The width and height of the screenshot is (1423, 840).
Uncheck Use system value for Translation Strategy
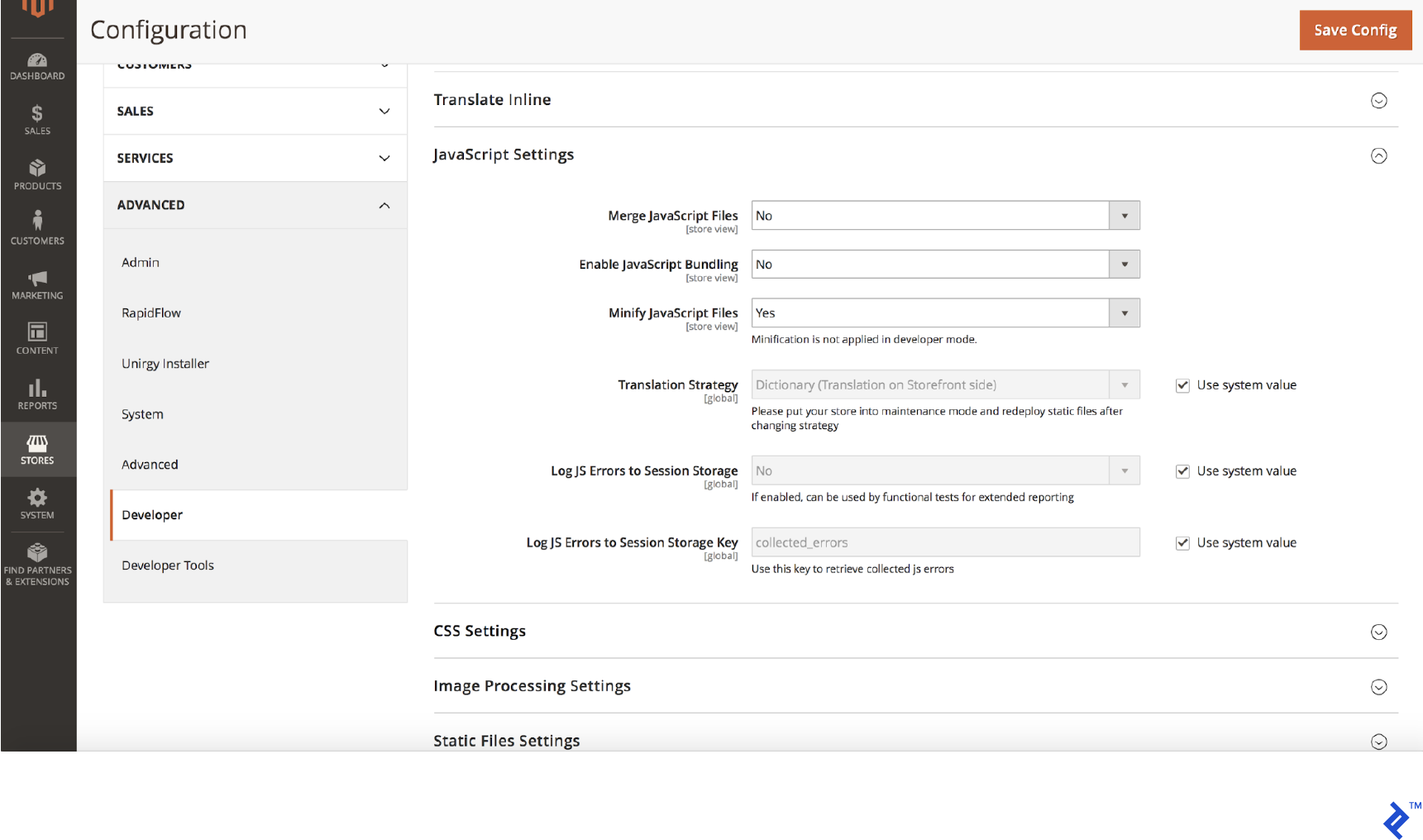click(x=1182, y=385)
